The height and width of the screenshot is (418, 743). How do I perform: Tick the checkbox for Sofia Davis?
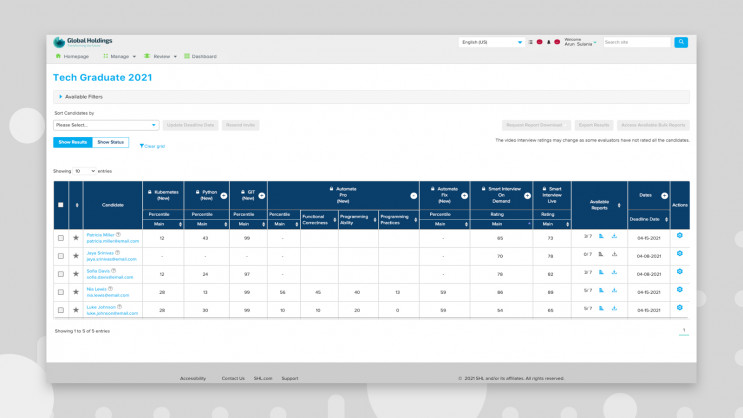pos(61,274)
